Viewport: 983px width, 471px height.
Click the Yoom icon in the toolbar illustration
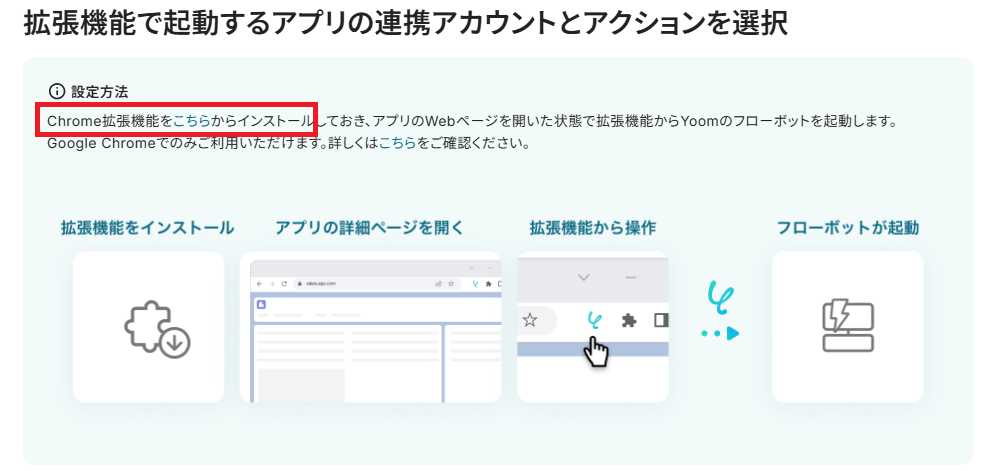pos(594,320)
